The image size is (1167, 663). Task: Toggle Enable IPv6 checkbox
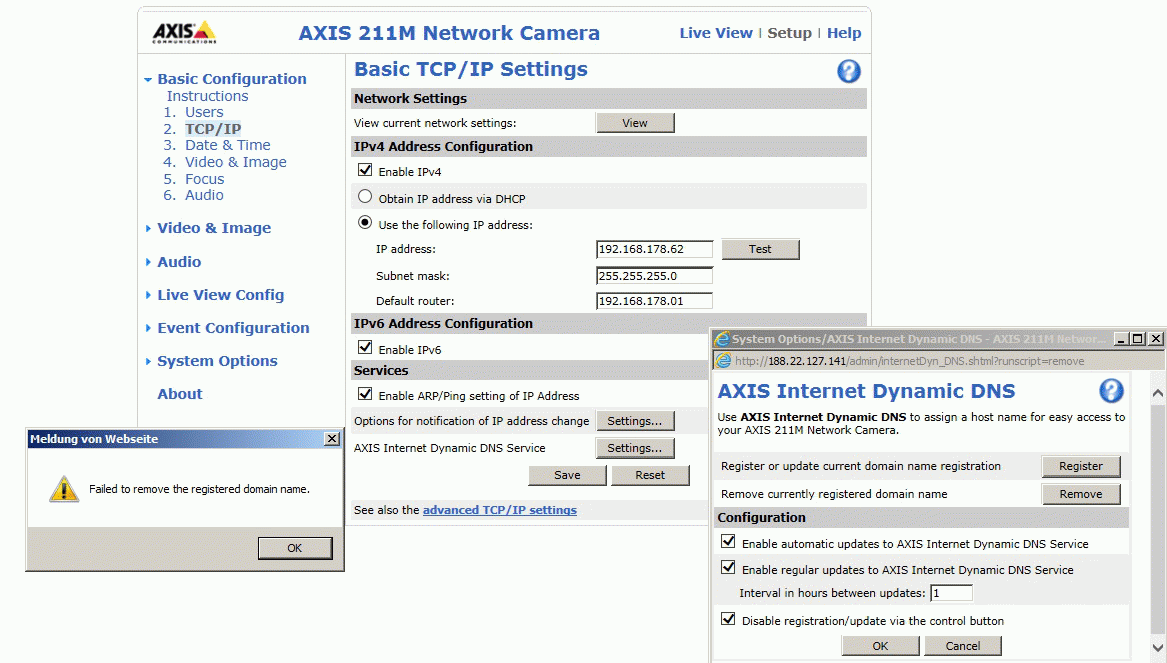[365, 347]
